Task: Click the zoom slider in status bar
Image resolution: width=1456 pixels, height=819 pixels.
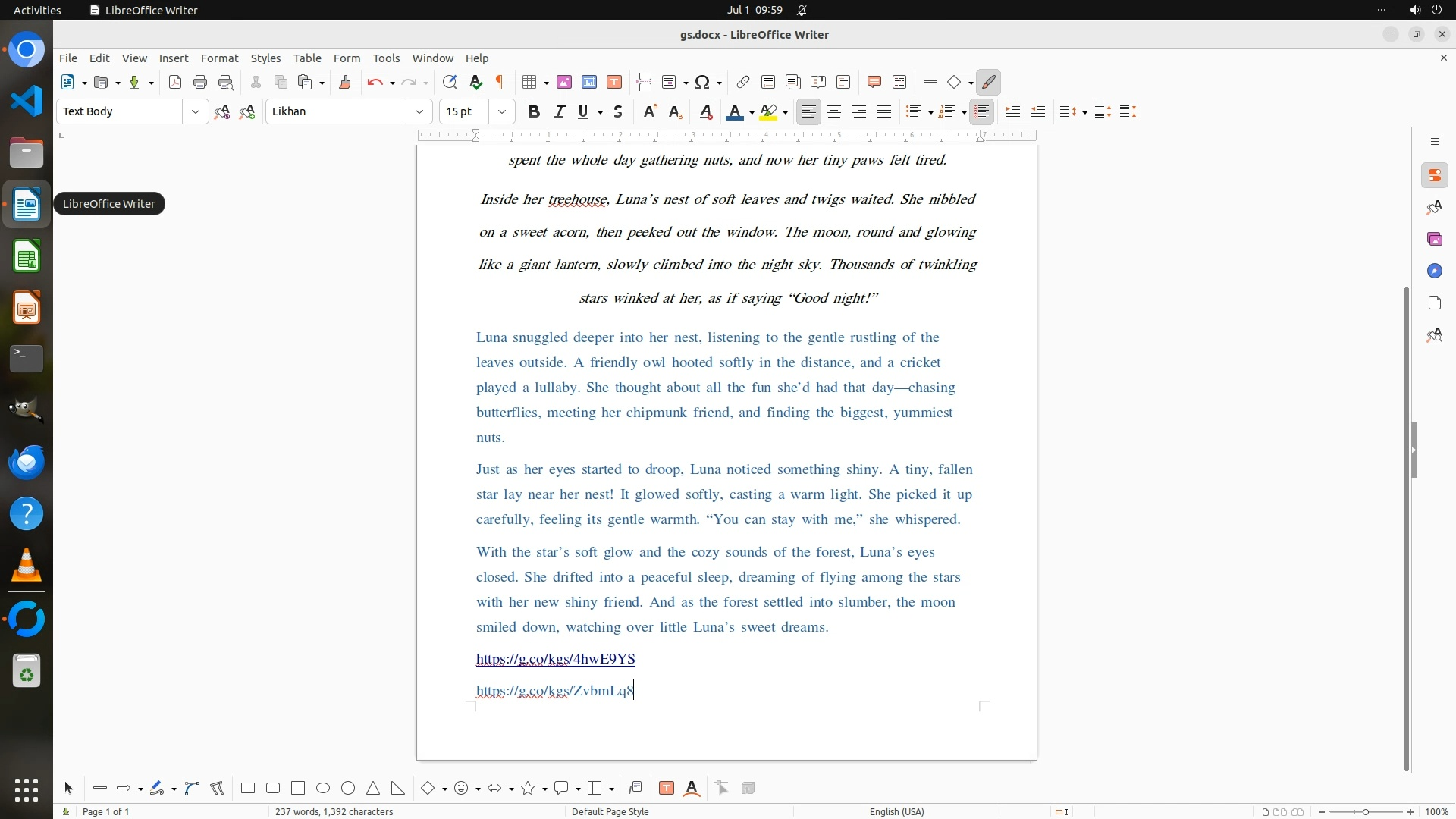Action: [x=1366, y=811]
